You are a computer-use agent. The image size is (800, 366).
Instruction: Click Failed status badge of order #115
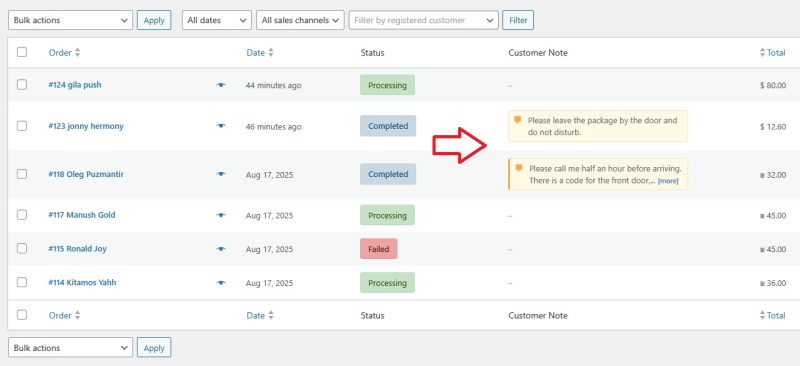pyautogui.click(x=379, y=249)
